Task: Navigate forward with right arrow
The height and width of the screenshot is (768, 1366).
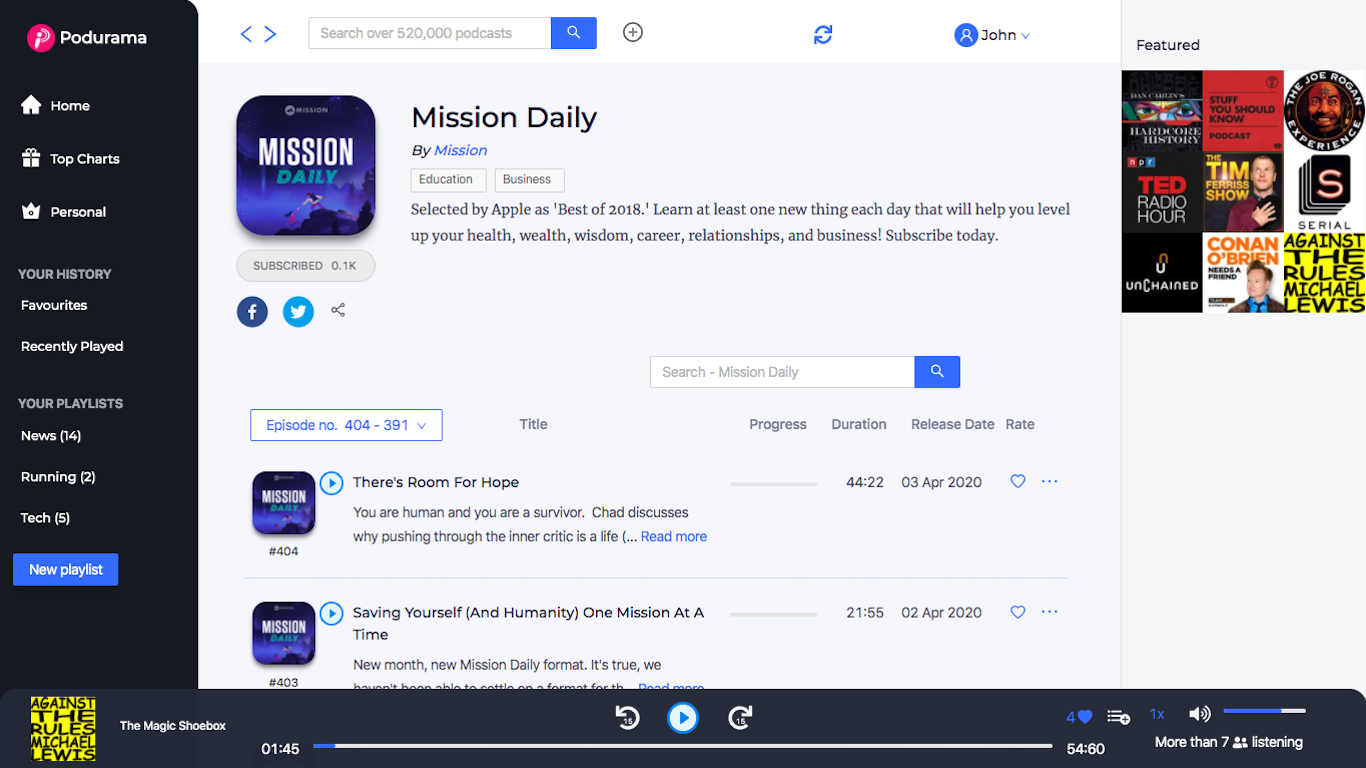Action: pos(270,34)
